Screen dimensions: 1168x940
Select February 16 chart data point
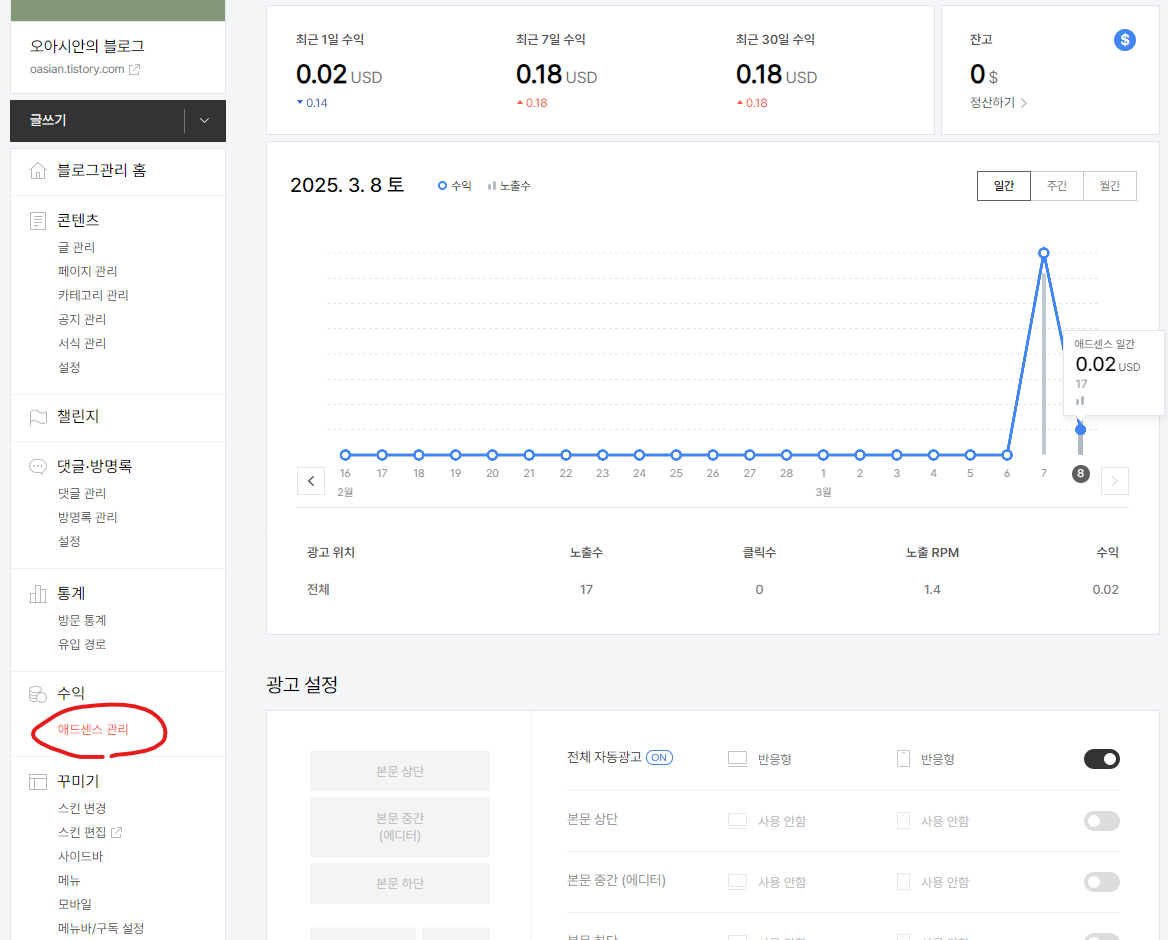point(345,454)
